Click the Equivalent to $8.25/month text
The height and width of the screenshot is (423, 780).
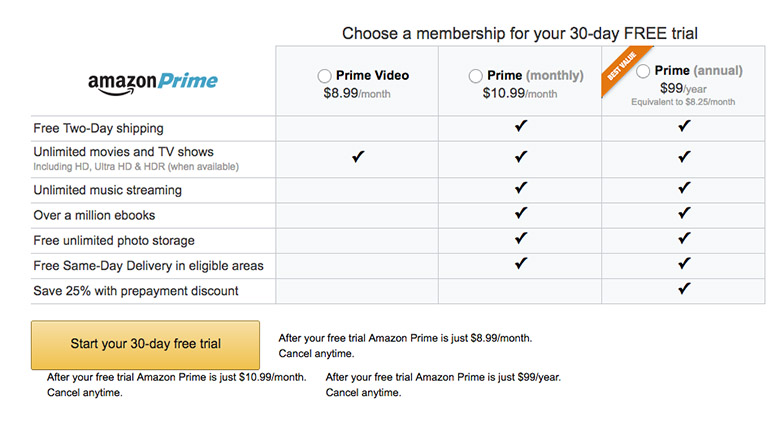pyautogui.click(x=683, y=102)
